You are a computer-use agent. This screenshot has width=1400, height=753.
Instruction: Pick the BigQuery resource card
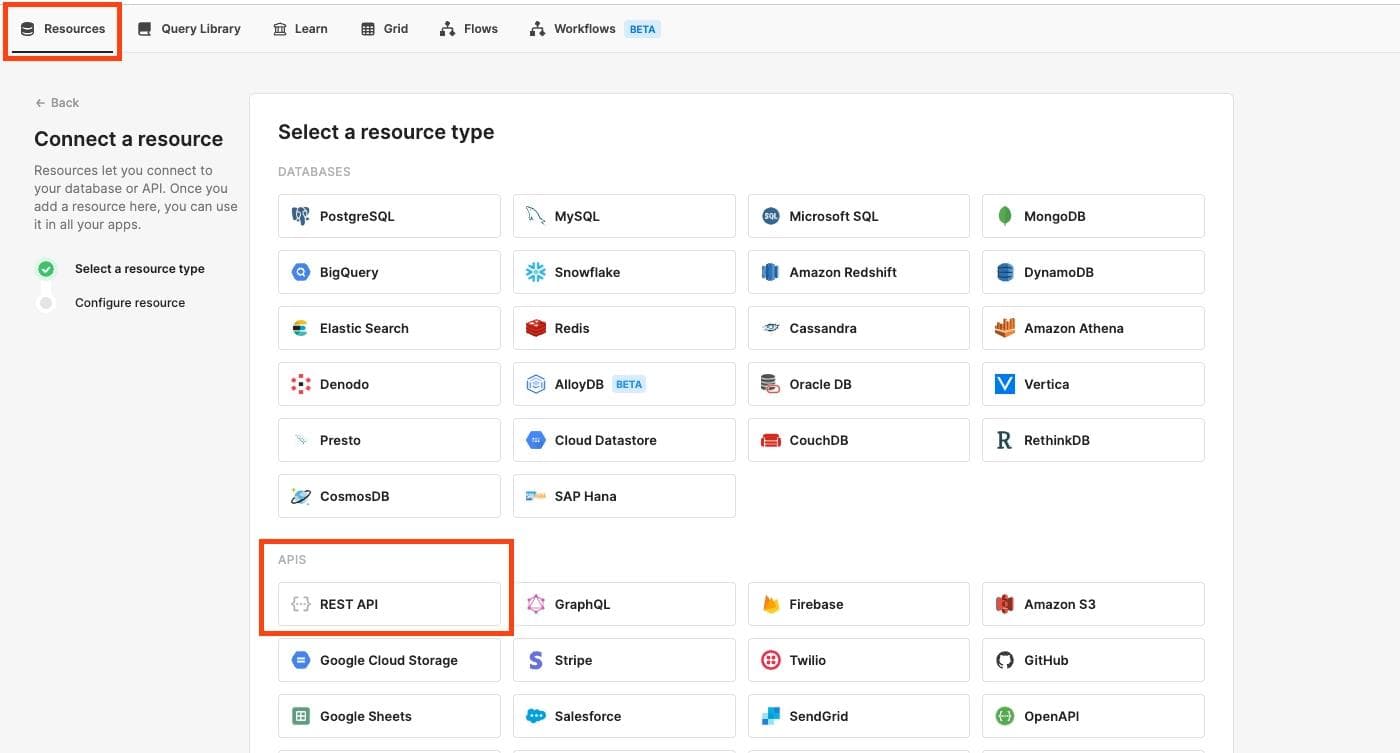point(389,271)
